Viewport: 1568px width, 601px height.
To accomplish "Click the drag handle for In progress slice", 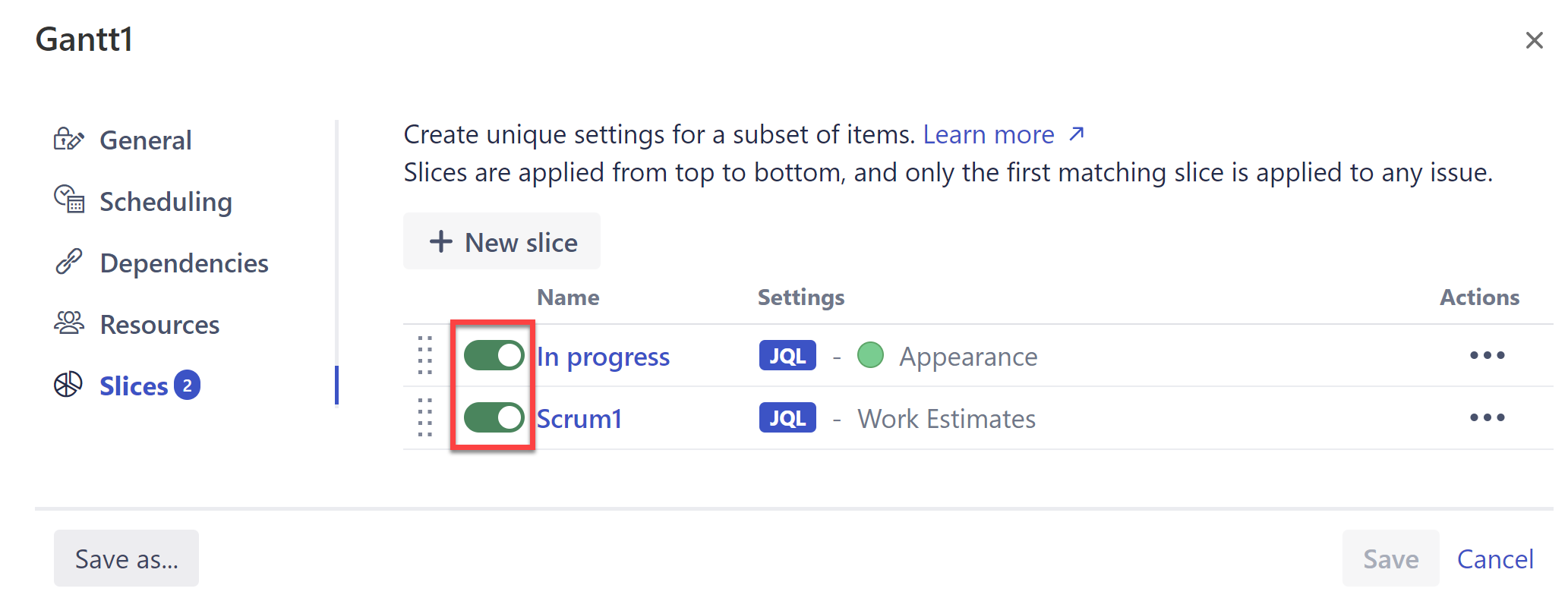I will tap(425, 355).
